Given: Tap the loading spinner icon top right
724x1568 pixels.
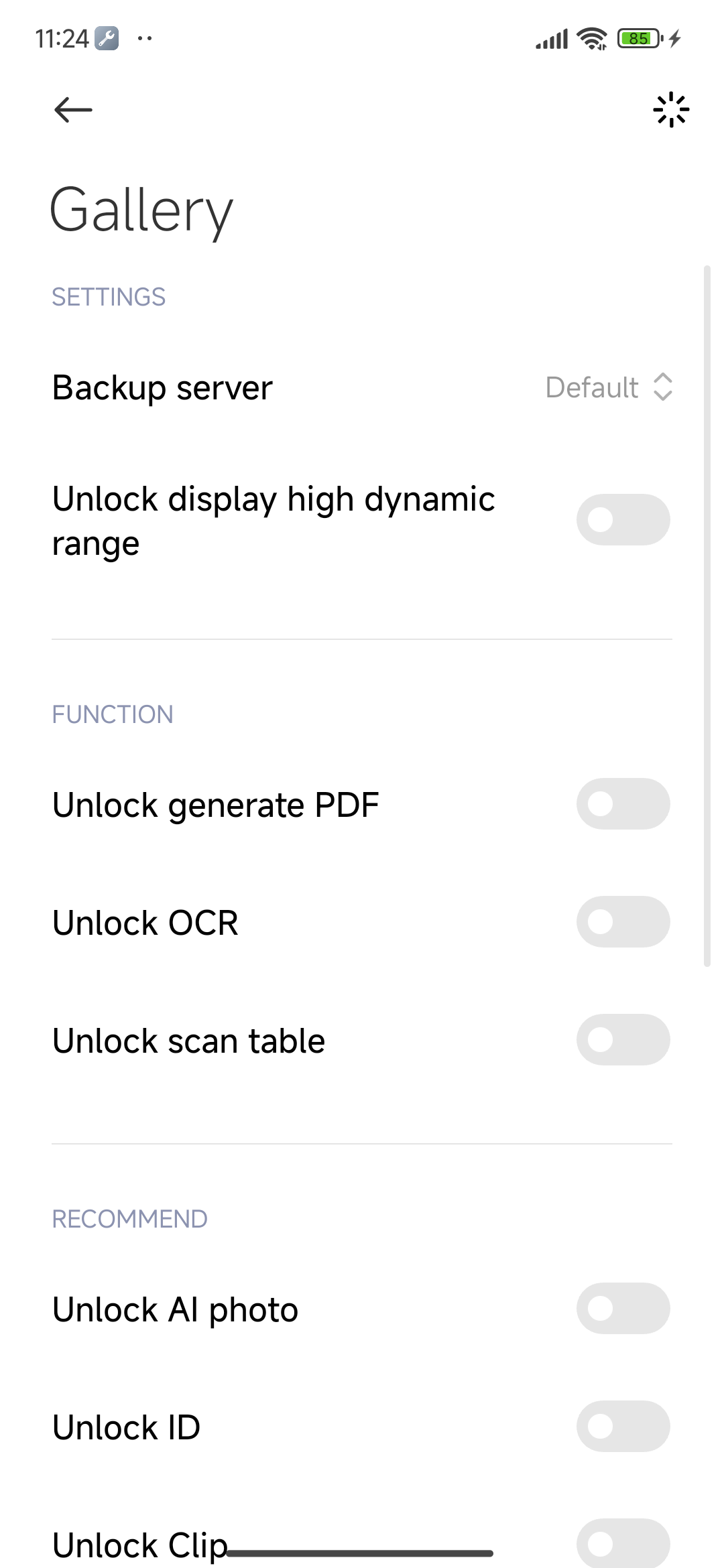Looking at the screenshot, I should click(x=671, y=110).
